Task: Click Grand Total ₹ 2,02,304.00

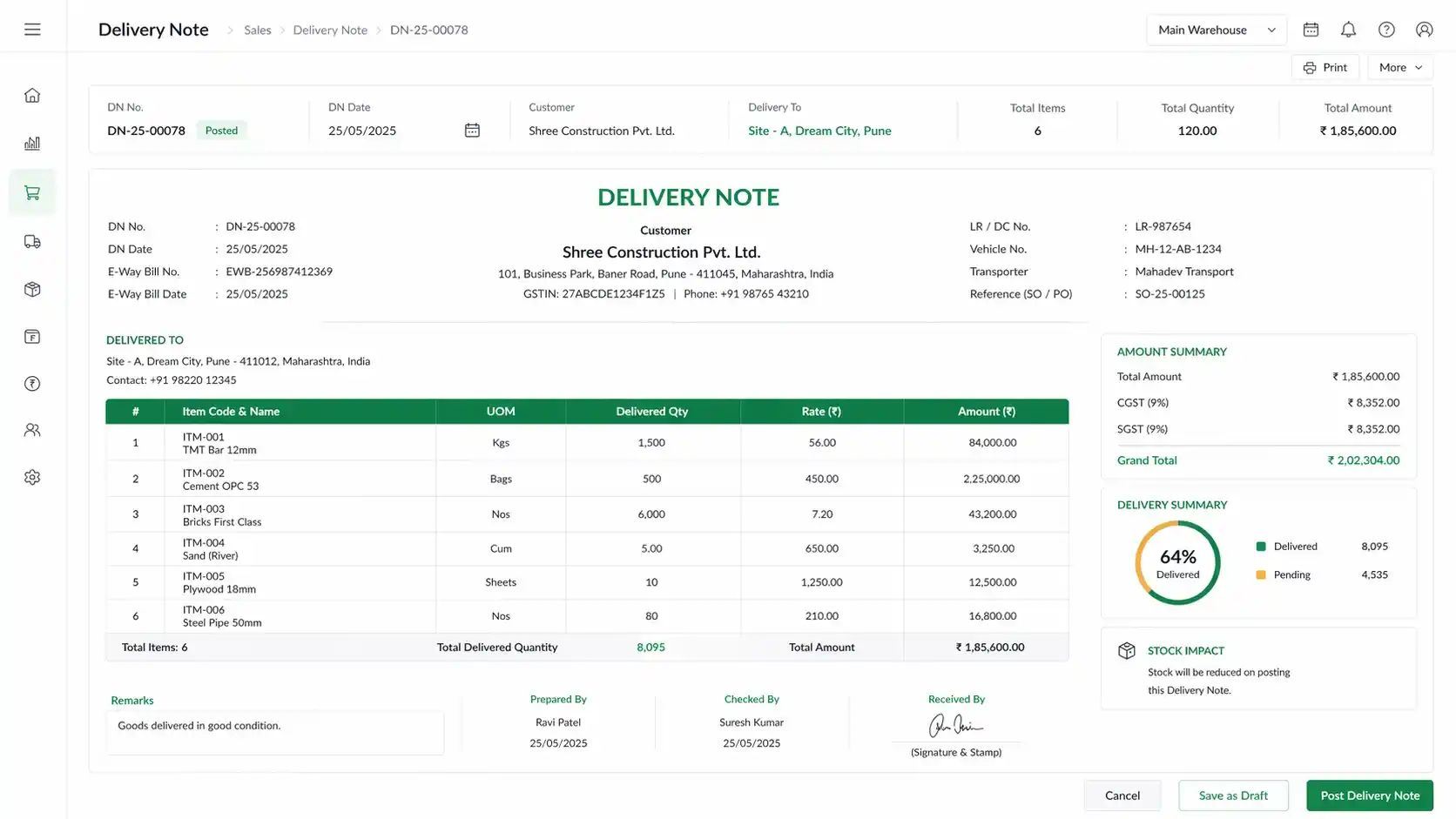Action: coord(1363,460)
